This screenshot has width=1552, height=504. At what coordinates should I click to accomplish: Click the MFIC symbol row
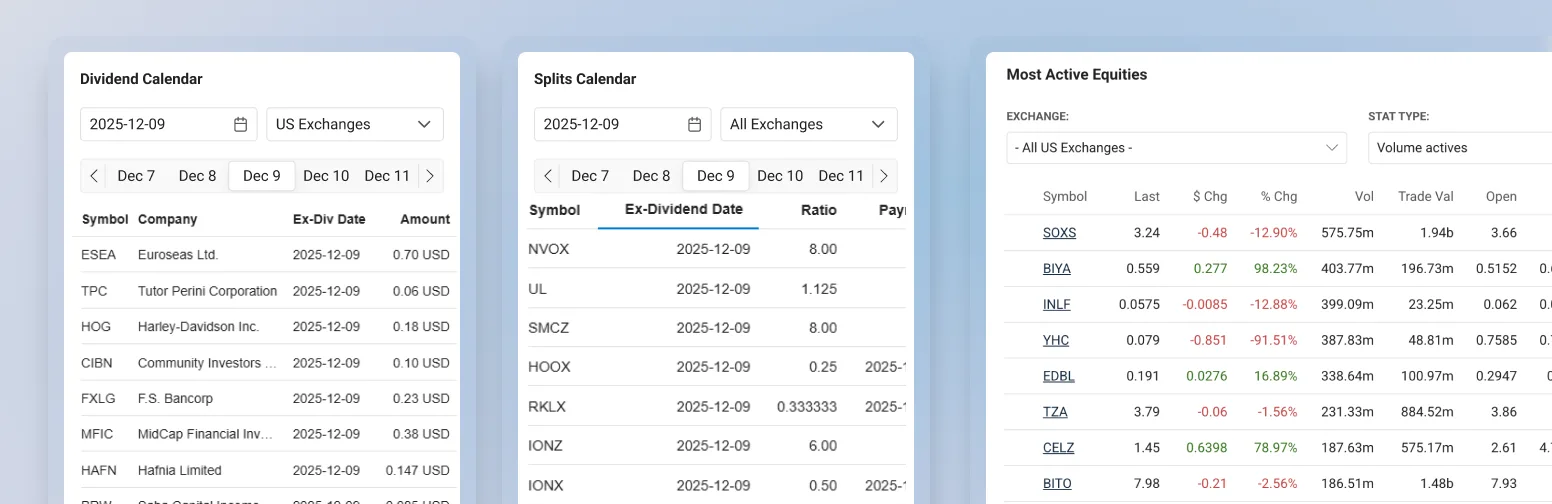tap(264, 435)
